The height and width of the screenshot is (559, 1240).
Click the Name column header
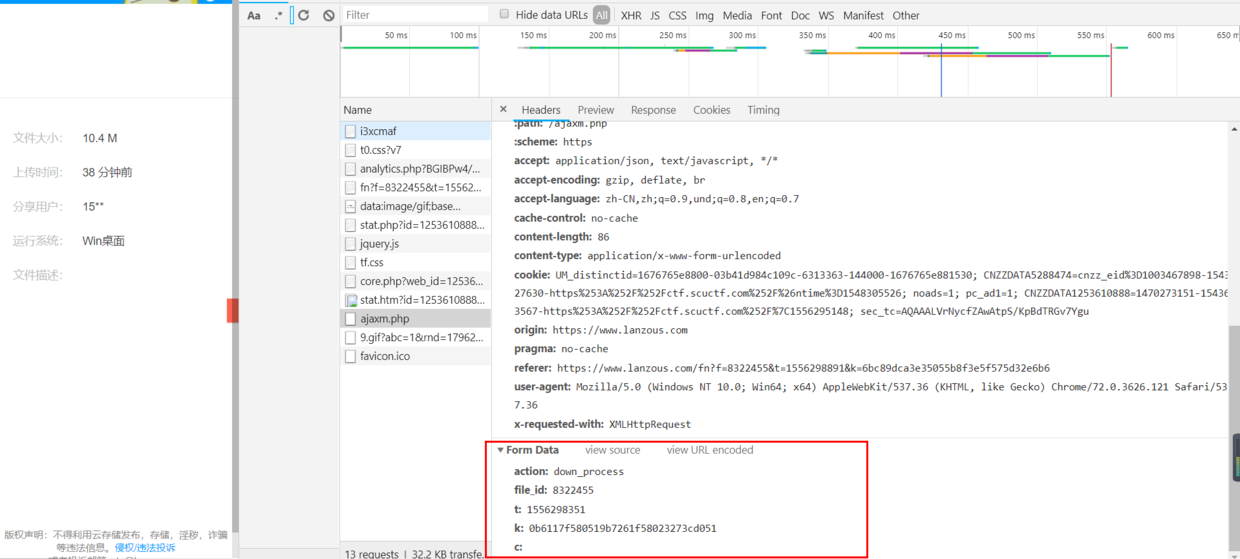pyautogui.click(x=415, y=110)
